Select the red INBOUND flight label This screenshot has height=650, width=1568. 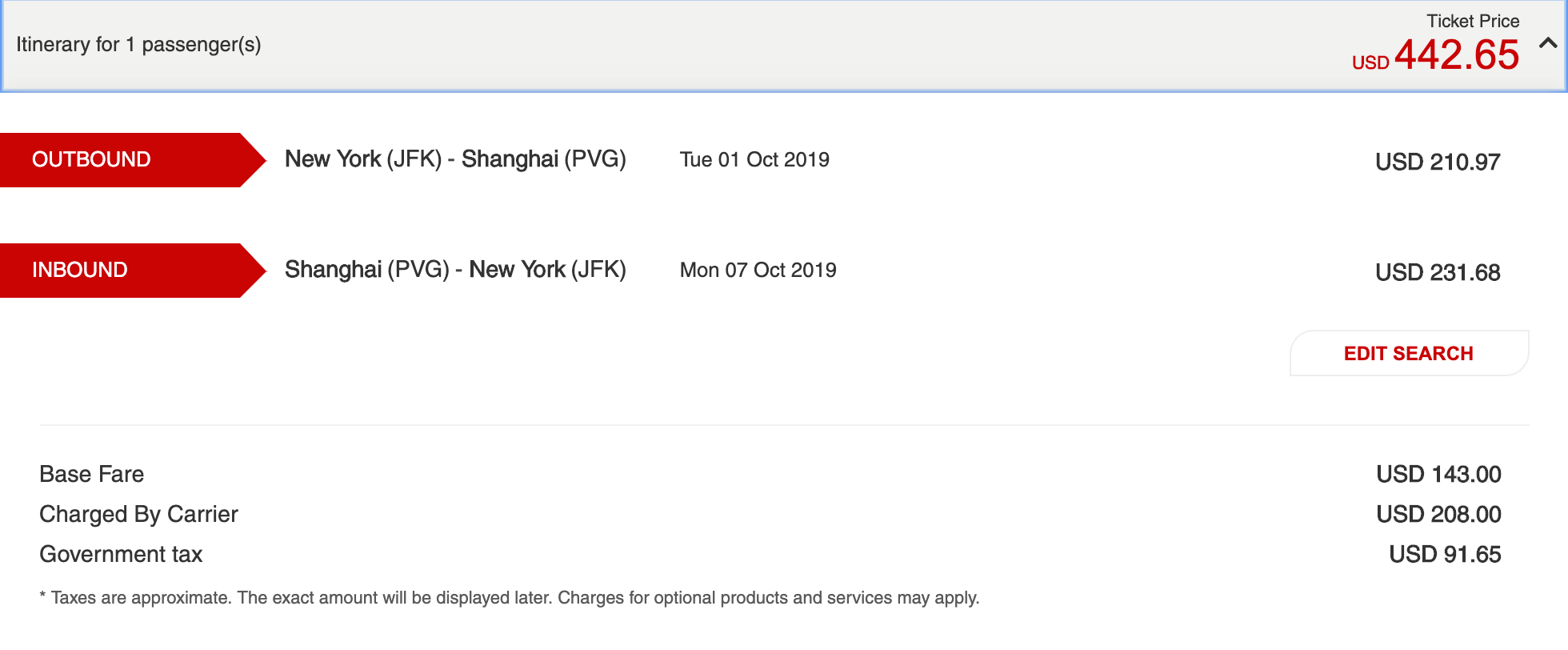pyautogui.click(x=120, y=270)
